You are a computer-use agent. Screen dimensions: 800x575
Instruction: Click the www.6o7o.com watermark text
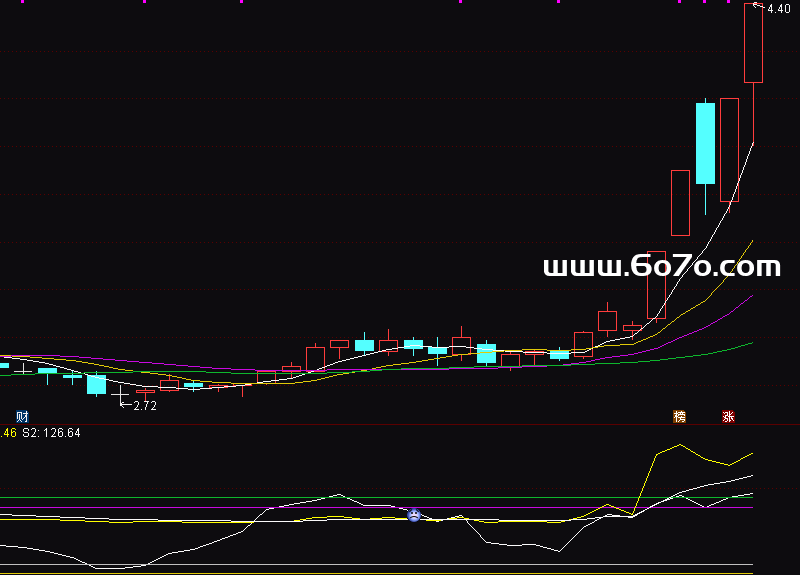point(661,266)
